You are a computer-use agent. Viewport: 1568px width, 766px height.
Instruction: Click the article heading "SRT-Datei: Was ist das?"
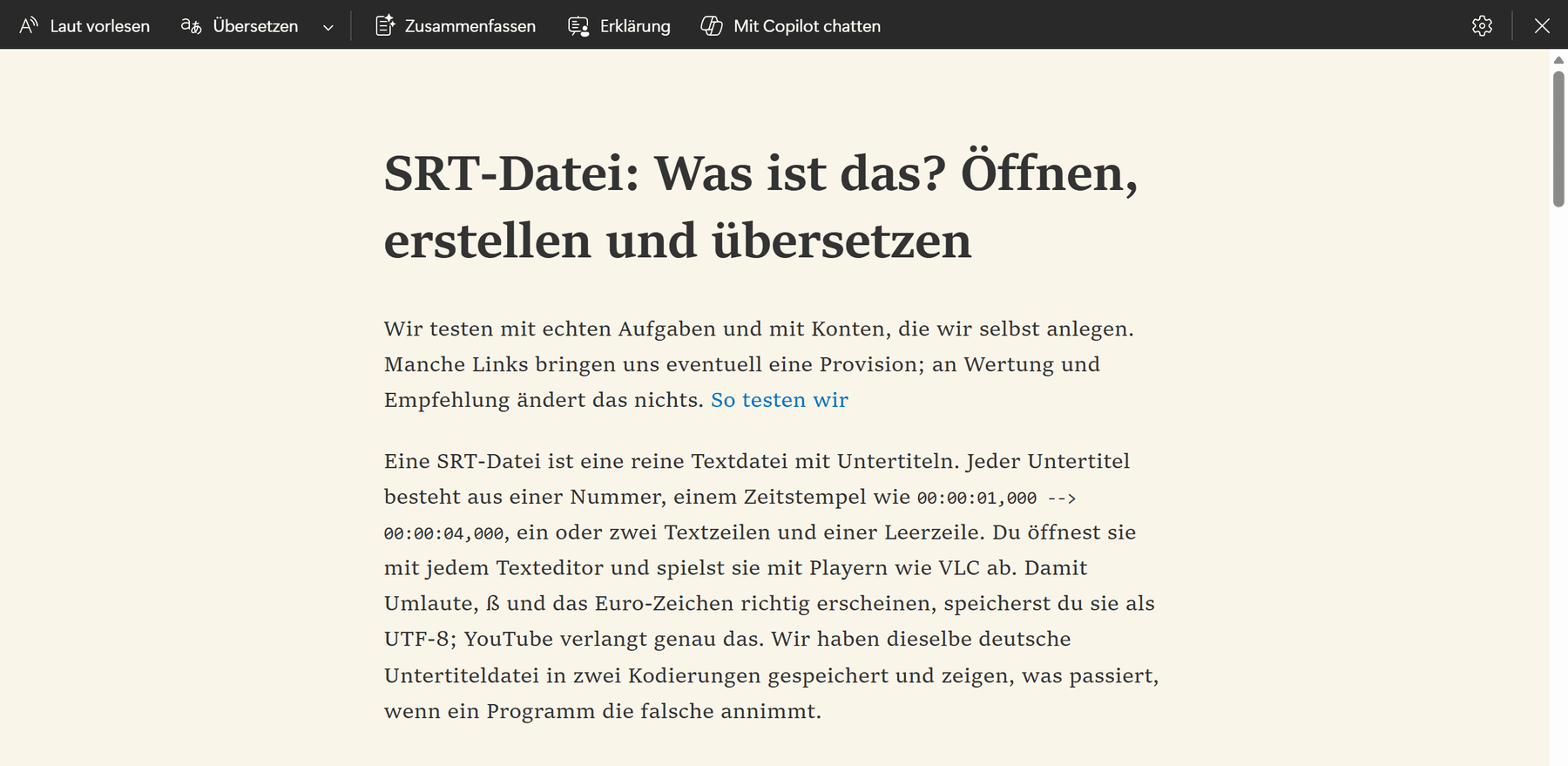click(x=666, y=173)
